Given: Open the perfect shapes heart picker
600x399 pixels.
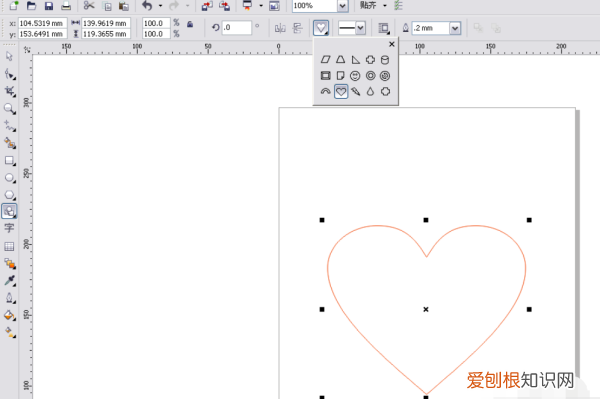Looking at the screenshot, I should (321, 28).
